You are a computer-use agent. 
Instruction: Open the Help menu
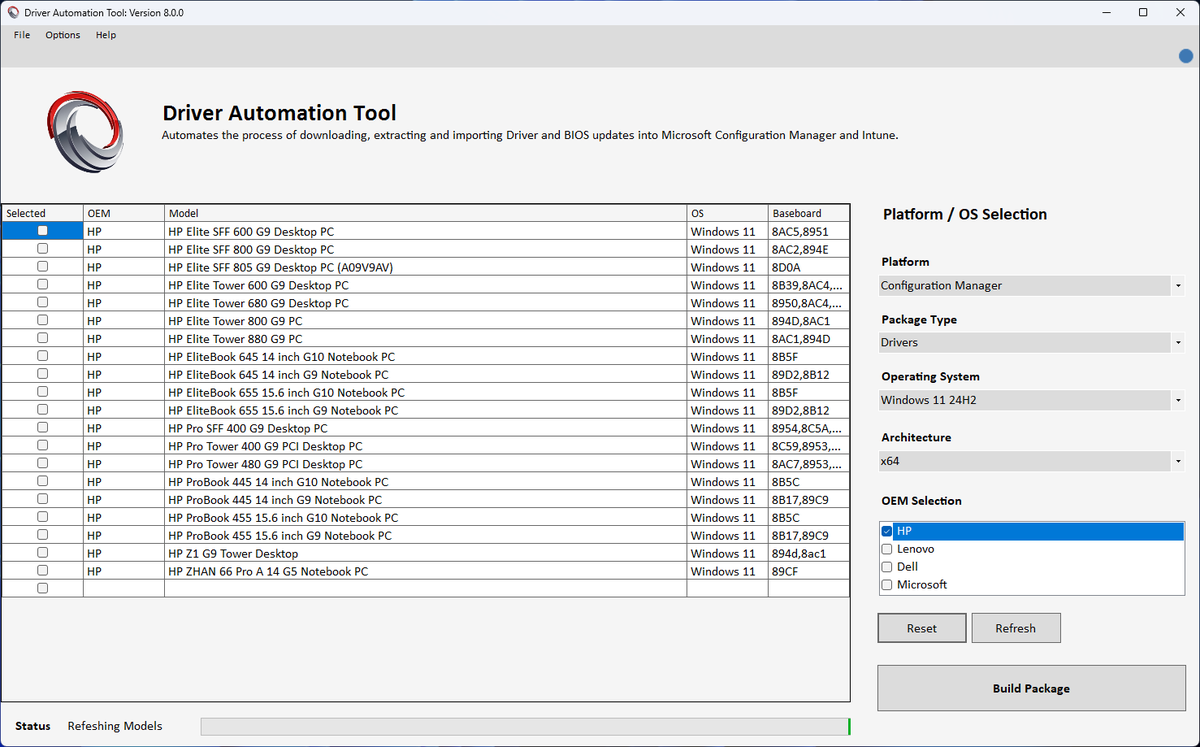tap(106, 35)
